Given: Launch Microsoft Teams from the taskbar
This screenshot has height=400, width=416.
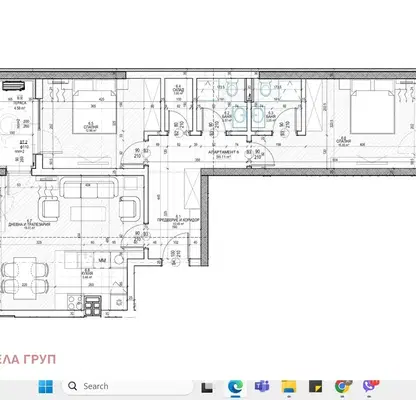Looking at the screenshot, I should (262, 386).
